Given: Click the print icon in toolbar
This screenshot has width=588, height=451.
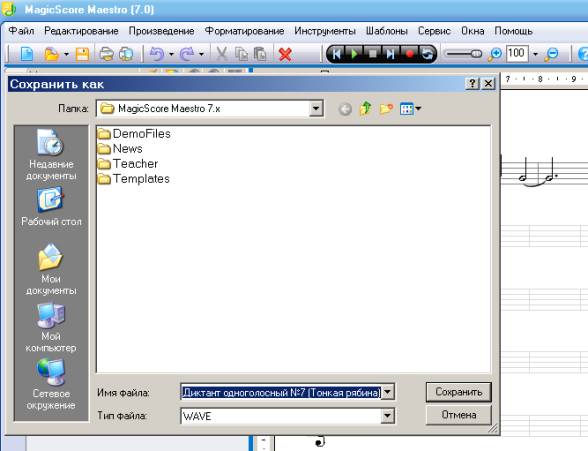Looking at the screenshot, I should click(106, 54).
